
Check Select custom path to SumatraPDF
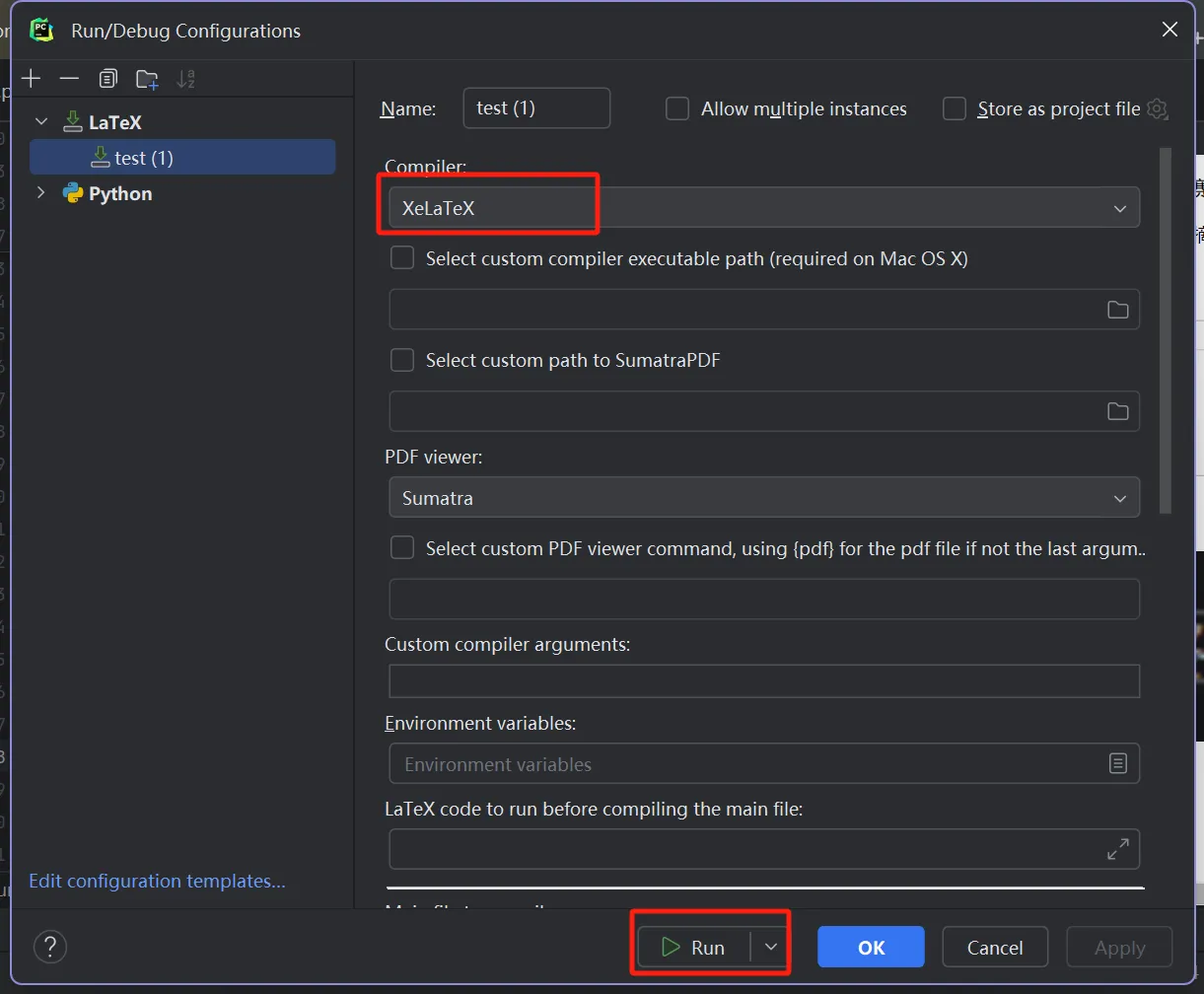pyautogui.click(x=402, y=360)
